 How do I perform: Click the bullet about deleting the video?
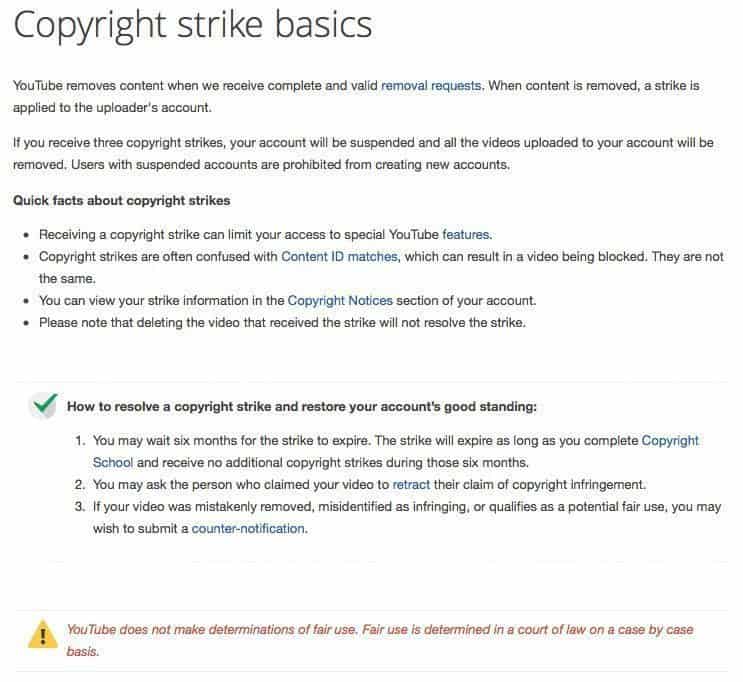(x=281, y=322)
